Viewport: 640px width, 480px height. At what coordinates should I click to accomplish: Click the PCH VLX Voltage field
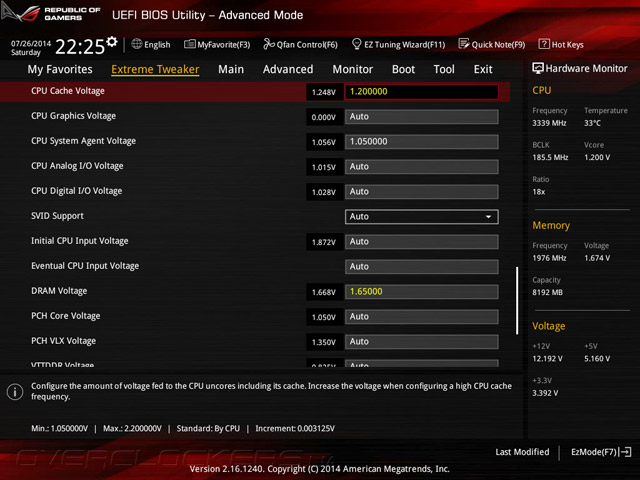[422, 342]
